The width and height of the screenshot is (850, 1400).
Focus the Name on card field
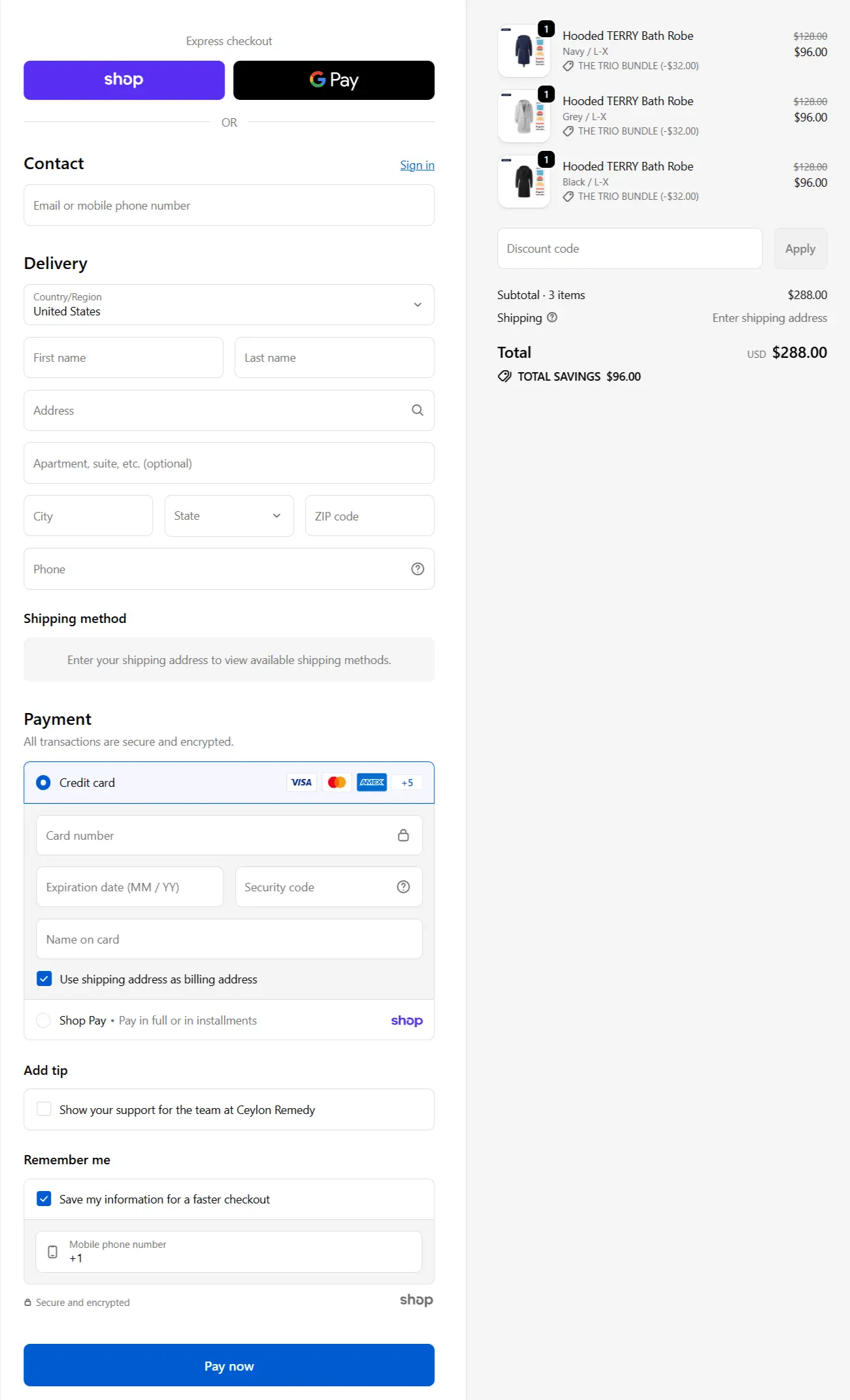click(x=229, y=939)
